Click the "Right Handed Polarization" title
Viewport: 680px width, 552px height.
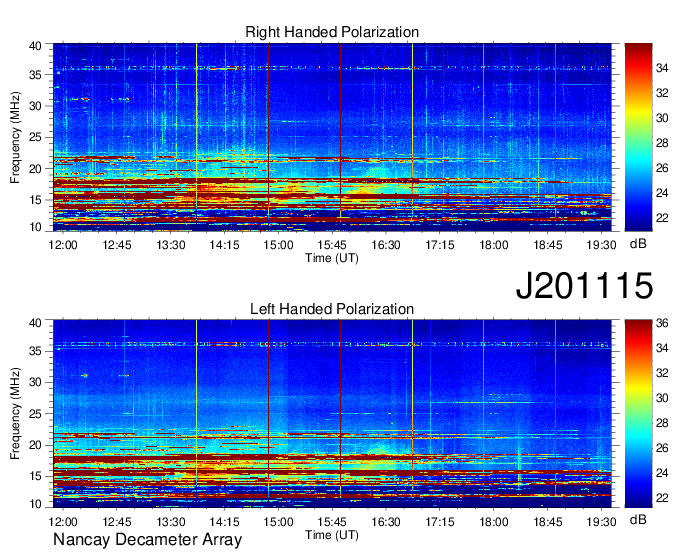point(332,32)
